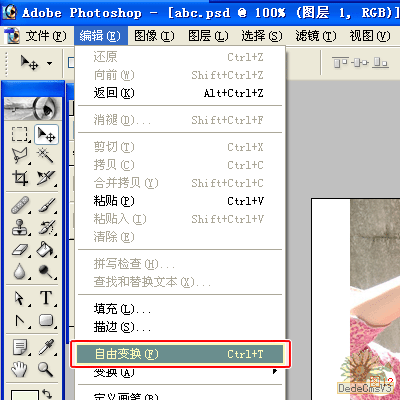Select the Crop tool
Image resolution: width=400 pixels, height=400 pixels.
[20, 178]
